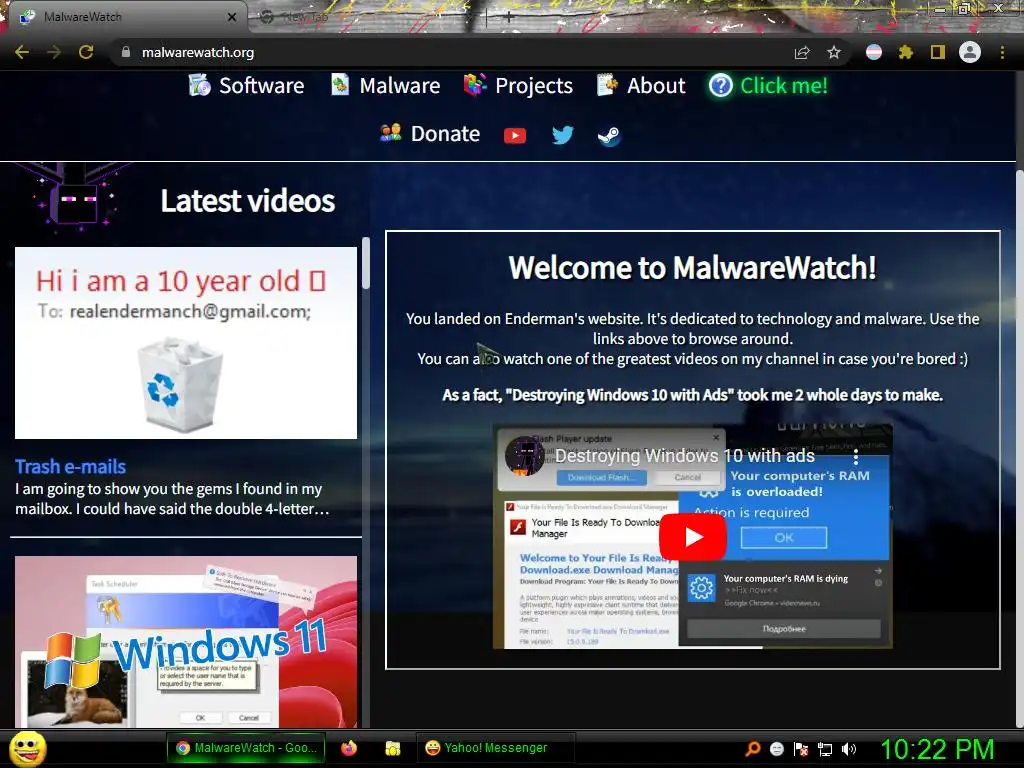Open the About page
Viewport: 1024px width, 768px height.
click(x=641, y=86)
